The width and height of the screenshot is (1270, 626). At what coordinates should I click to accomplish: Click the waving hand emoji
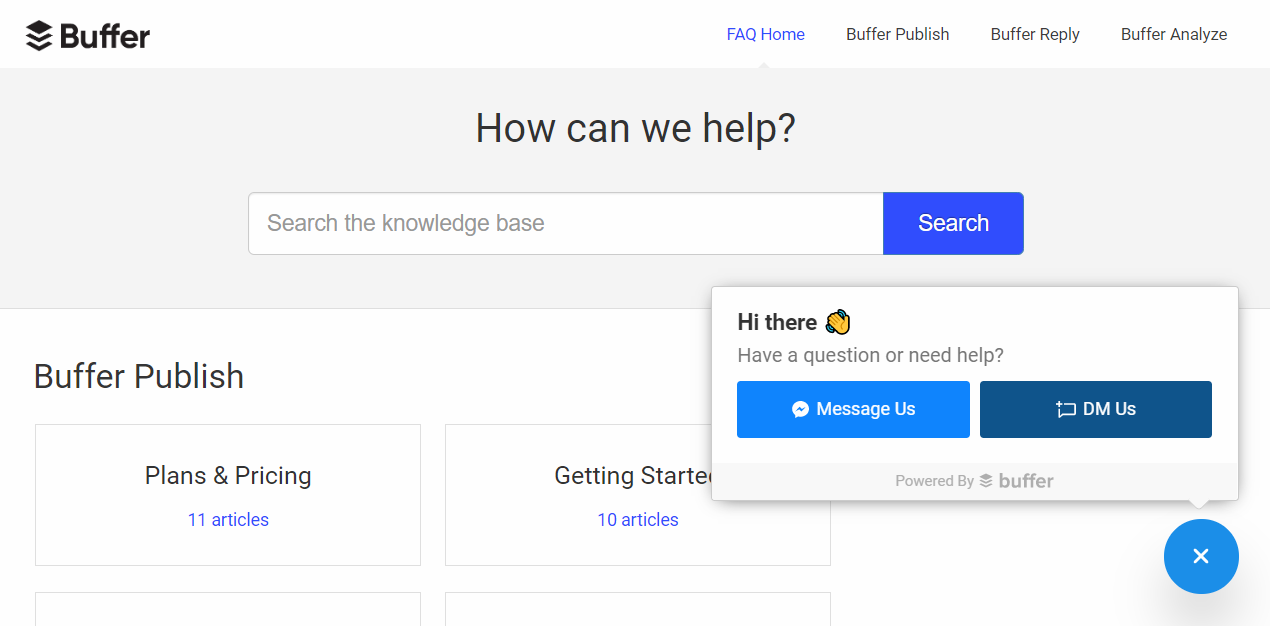coord(837,321)
